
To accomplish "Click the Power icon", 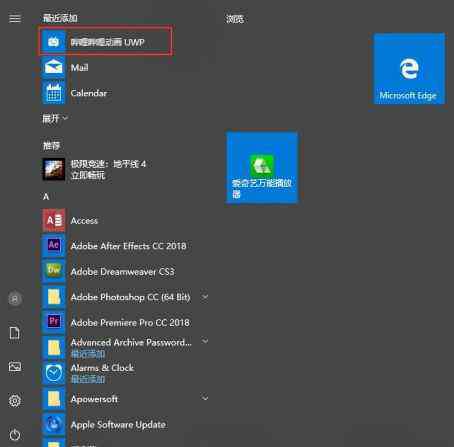I will [x=15, y=435].
